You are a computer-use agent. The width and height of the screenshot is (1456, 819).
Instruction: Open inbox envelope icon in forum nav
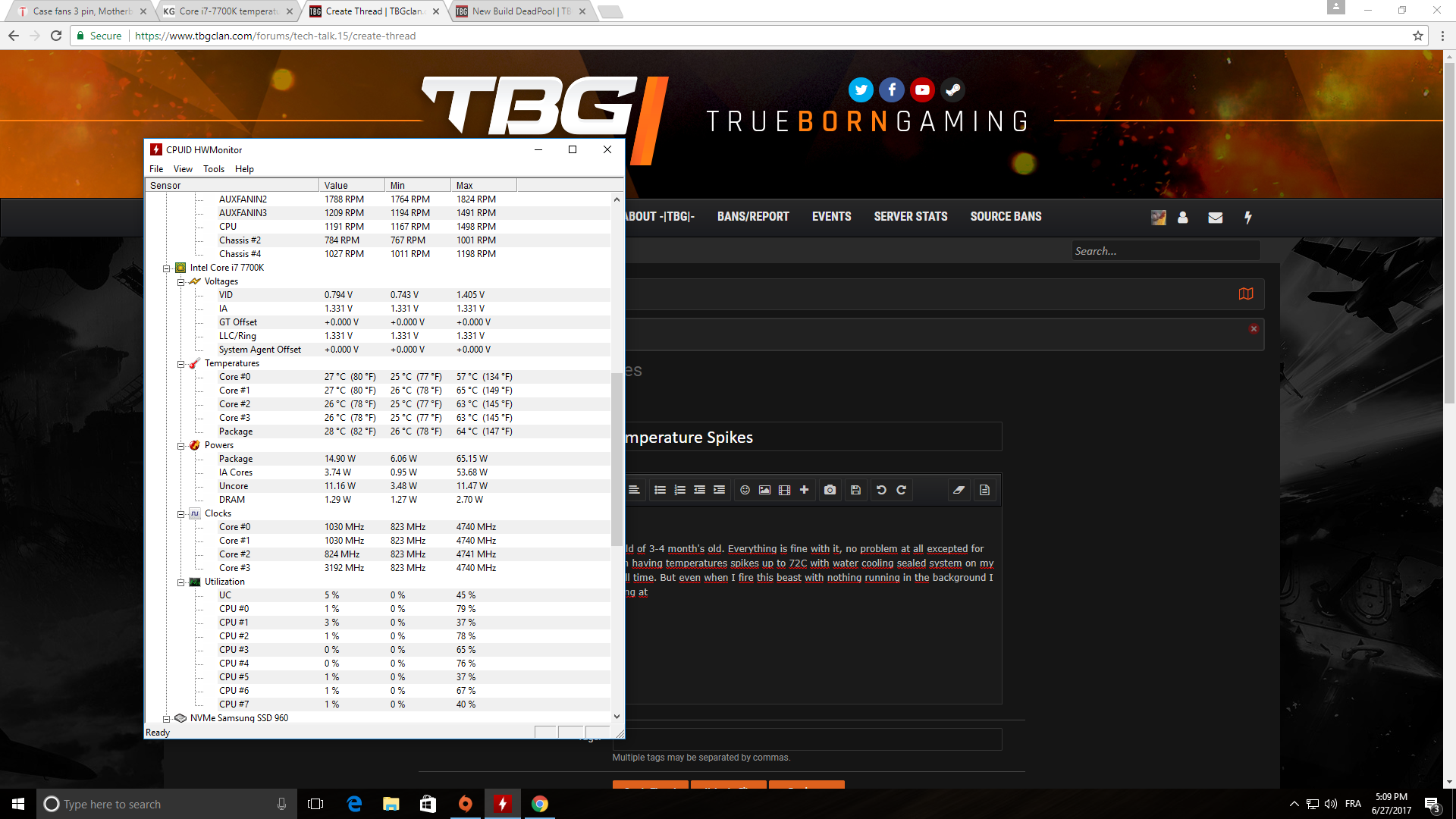pyautogui.click(x=1216, y=218)
